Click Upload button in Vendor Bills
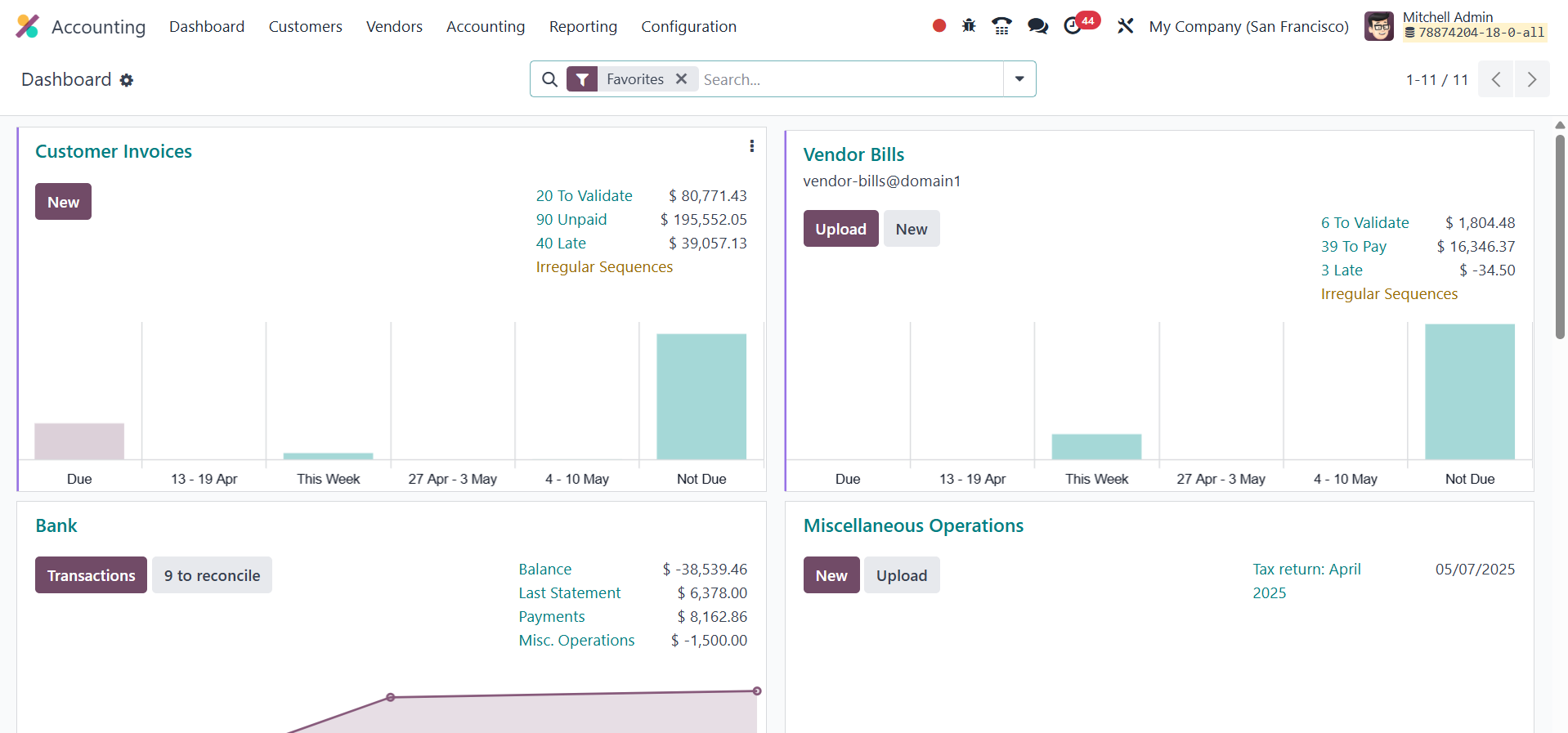 pyautogui.click(x=840, y=229)
